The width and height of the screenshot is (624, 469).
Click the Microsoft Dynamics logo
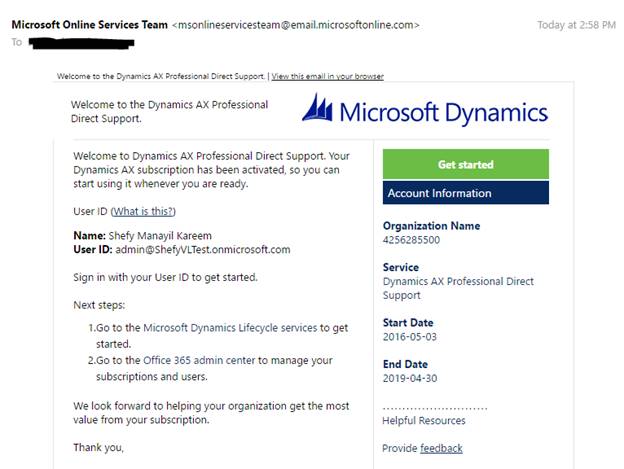pos(425,111)
